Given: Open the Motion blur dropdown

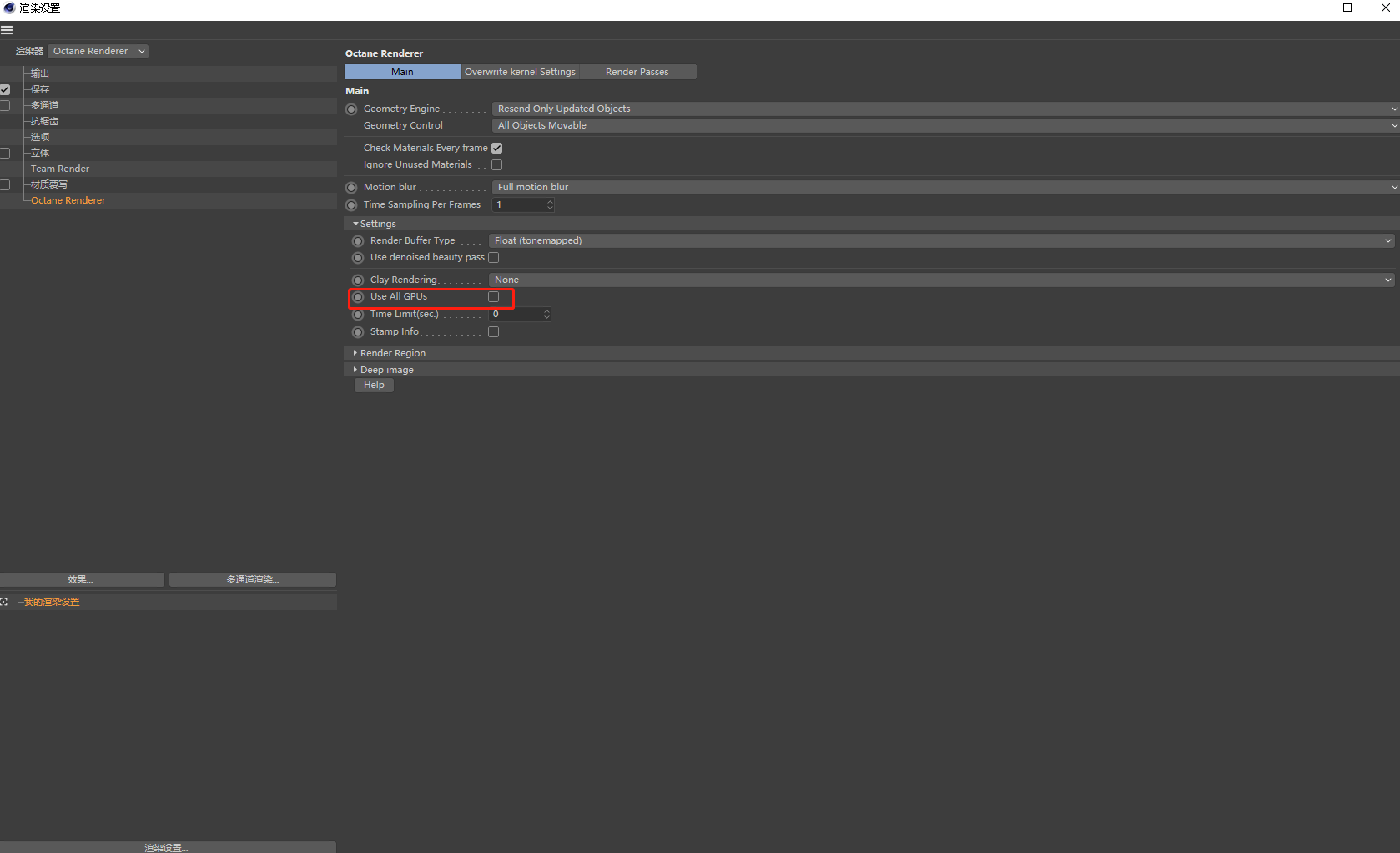Looking at the screenshot, I should (945, 187).
